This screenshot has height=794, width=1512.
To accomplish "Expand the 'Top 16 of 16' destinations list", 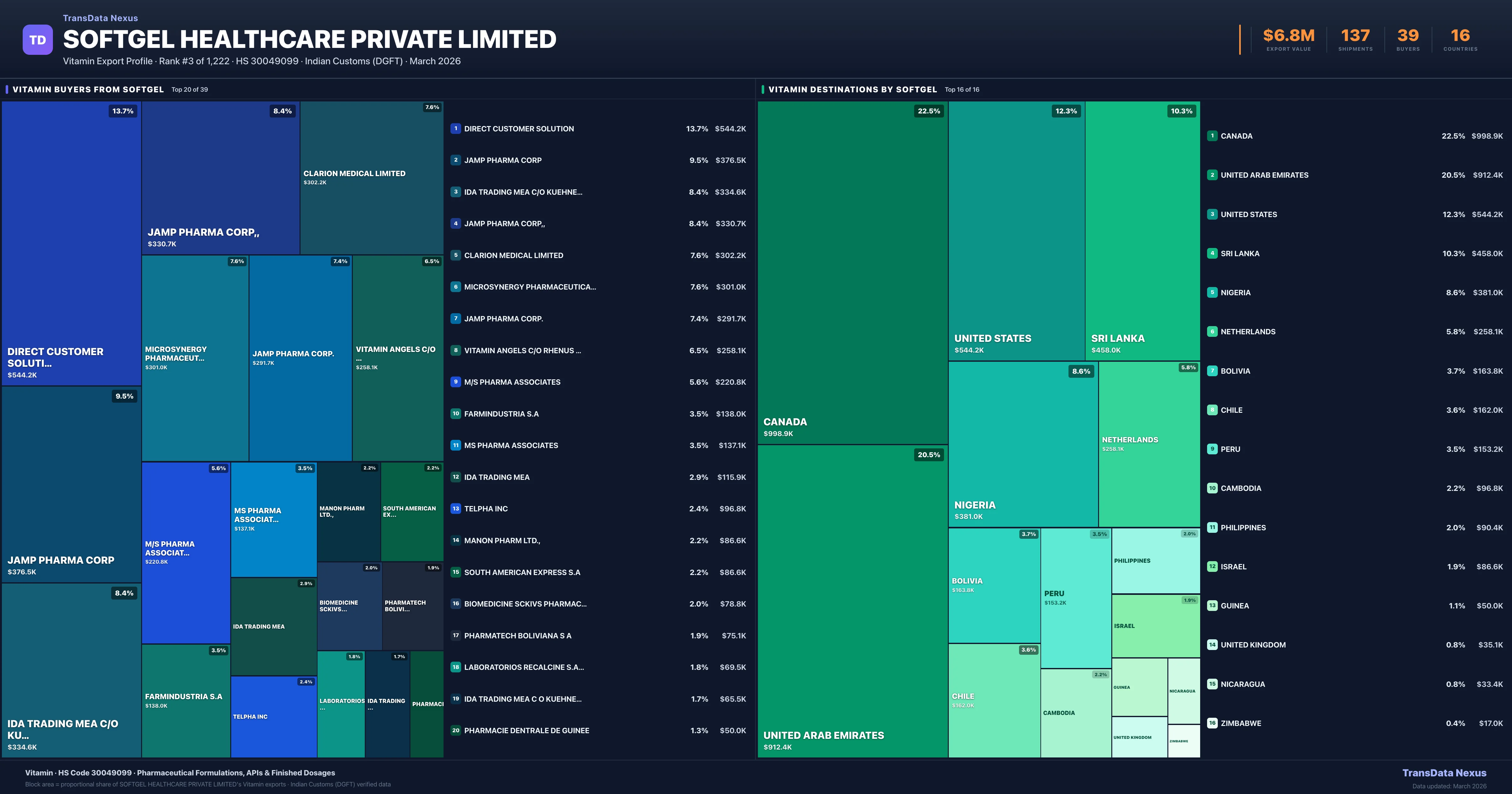I will pyautogui.click(x=961, y=89).
